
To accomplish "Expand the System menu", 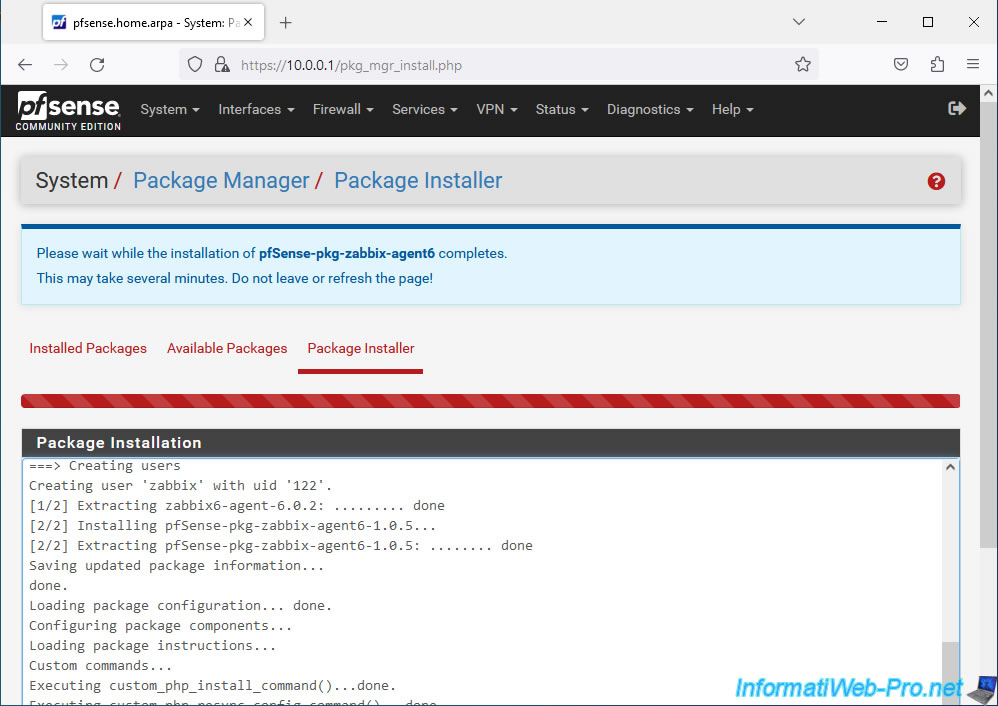I will tap(170, 109).
